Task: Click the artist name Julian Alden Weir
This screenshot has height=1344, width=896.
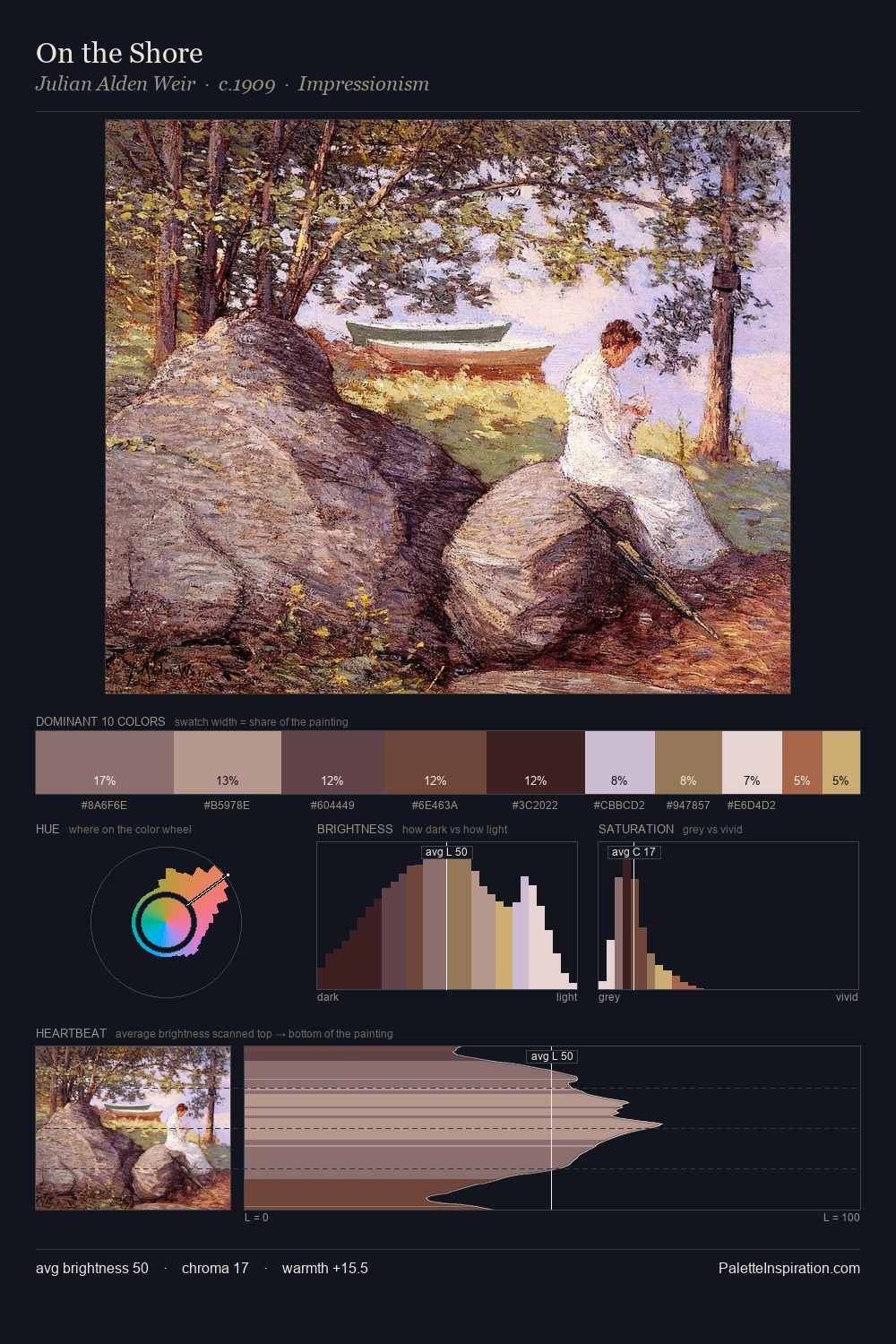Action: point(116,84)
